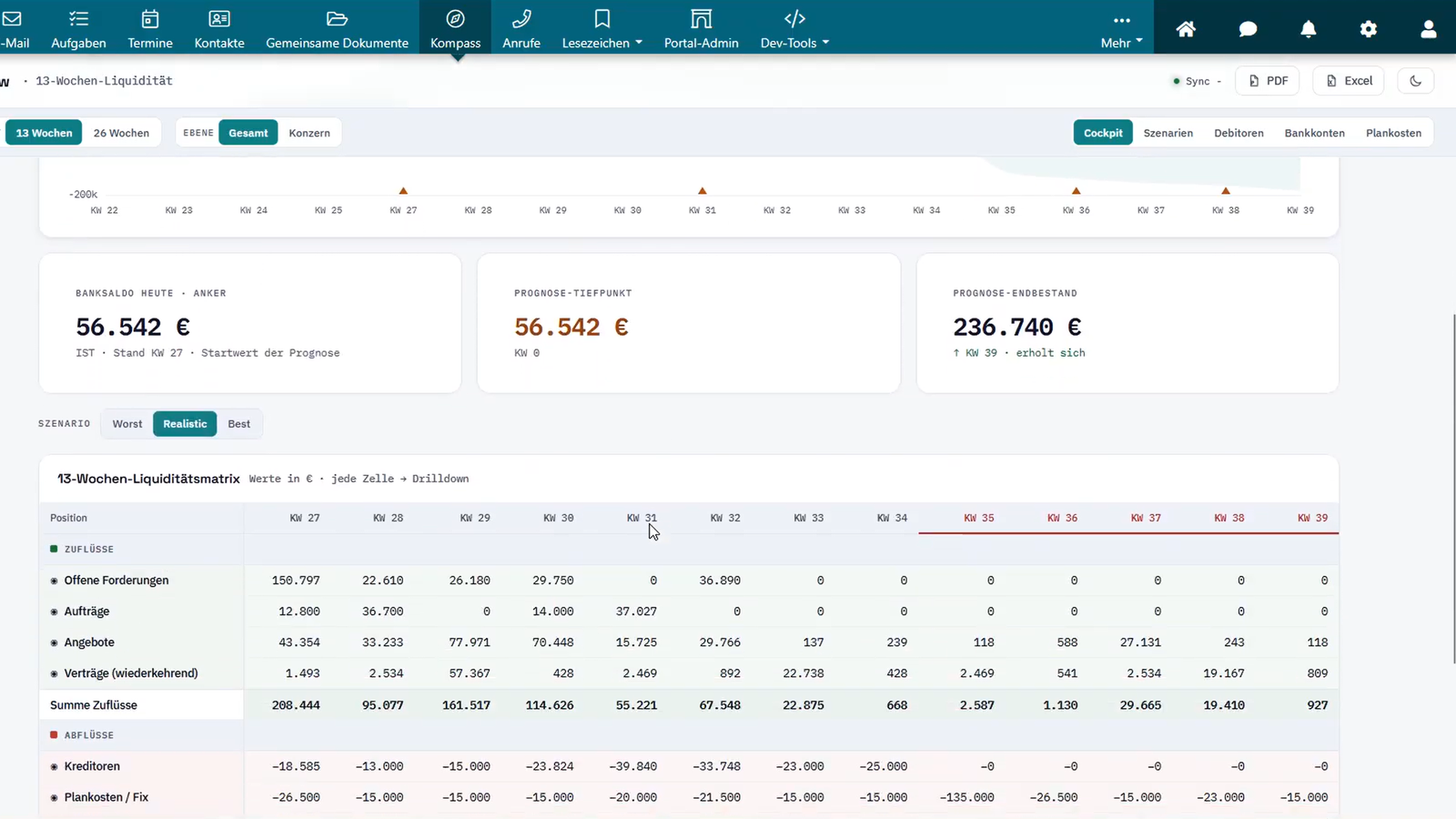
Task: Open chat messages icon
Action: 1248,29
